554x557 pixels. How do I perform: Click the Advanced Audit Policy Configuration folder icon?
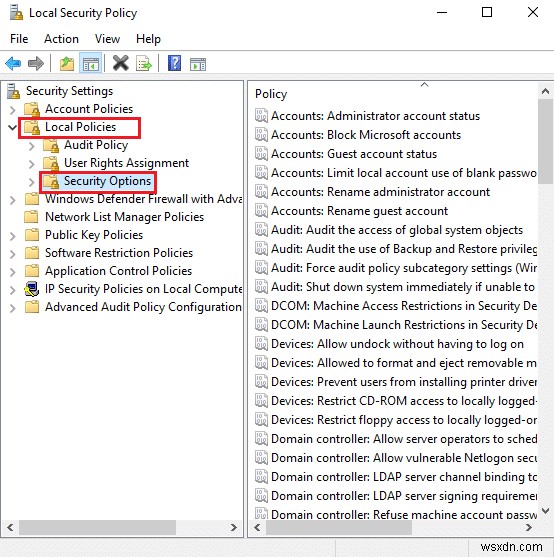pyautogui.click(x=32, y=307)
